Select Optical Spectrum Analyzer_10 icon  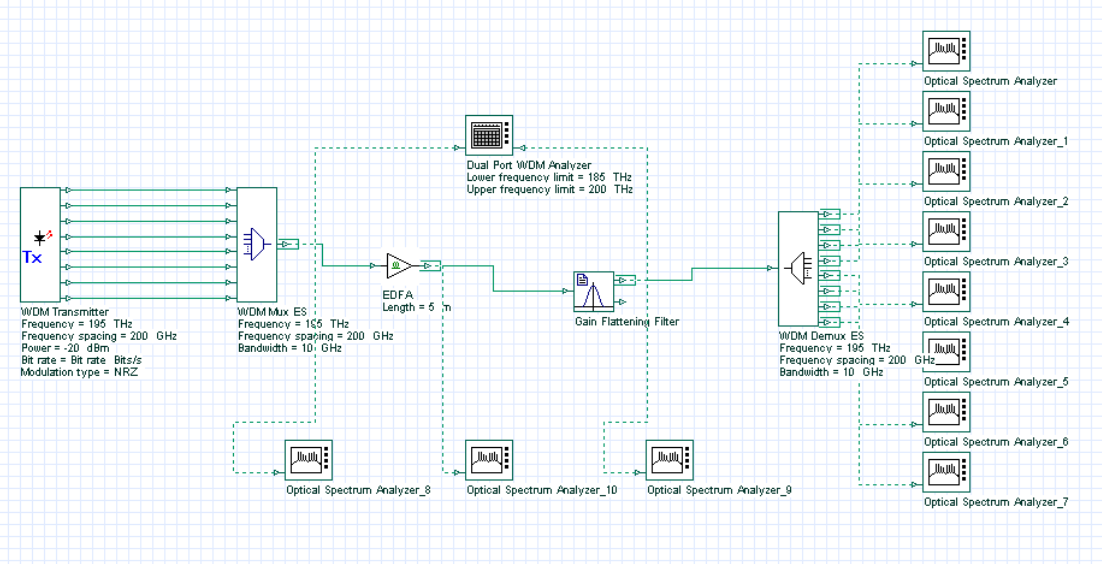[x=489, y=460]
